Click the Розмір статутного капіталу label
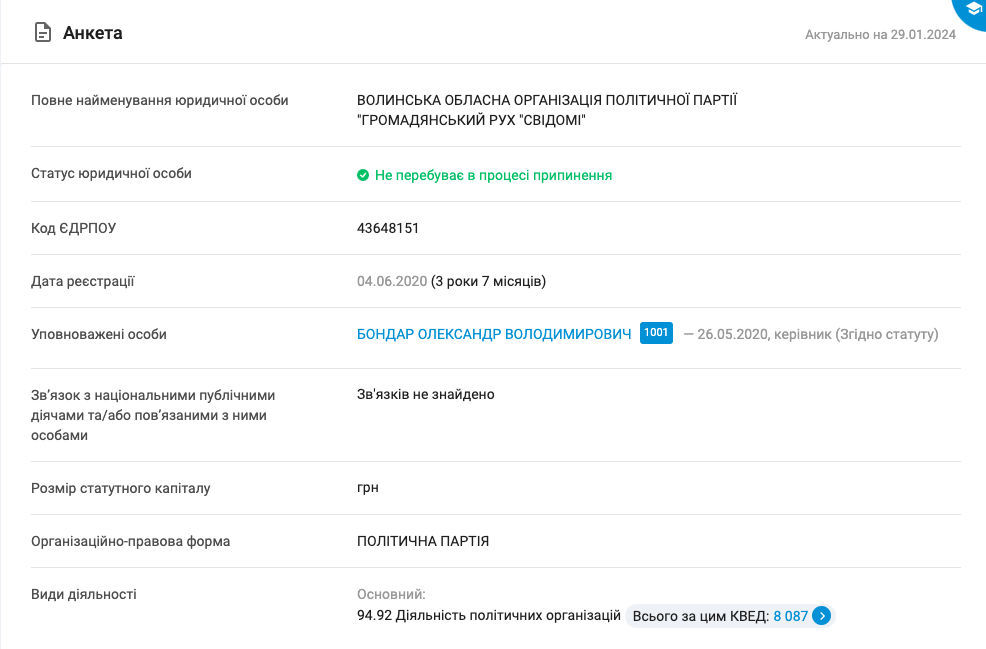The image size is (986, 649). click(121, 488)
